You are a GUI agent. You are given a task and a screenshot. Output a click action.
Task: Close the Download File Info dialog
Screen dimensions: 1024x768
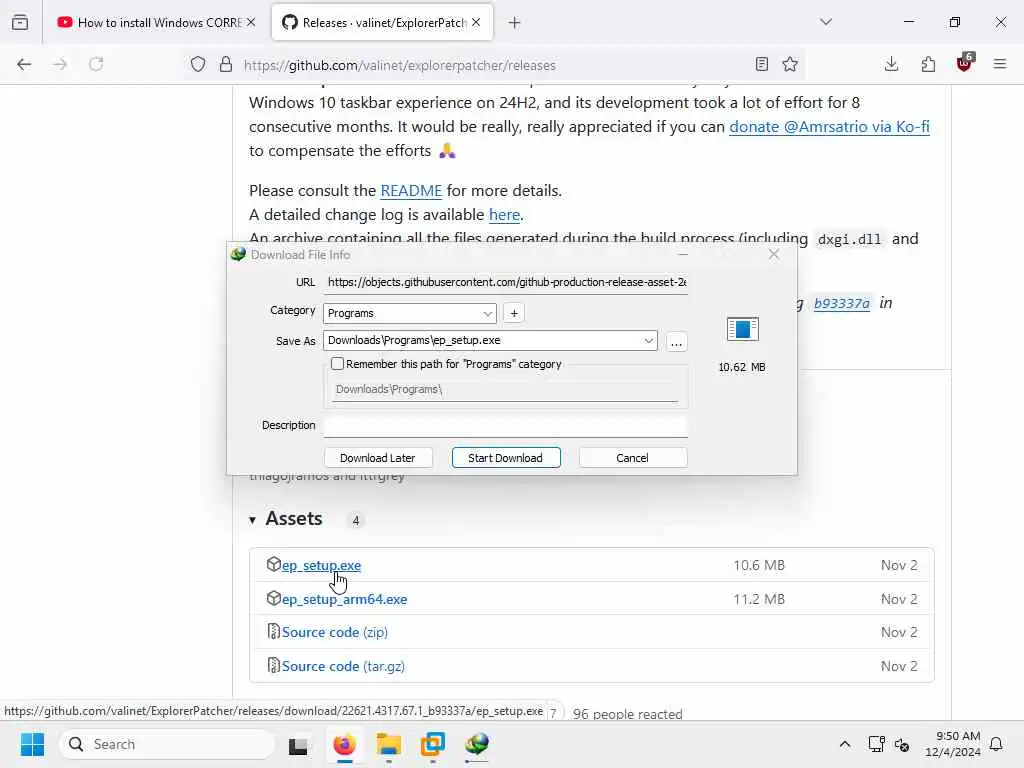tap(774, 254)
